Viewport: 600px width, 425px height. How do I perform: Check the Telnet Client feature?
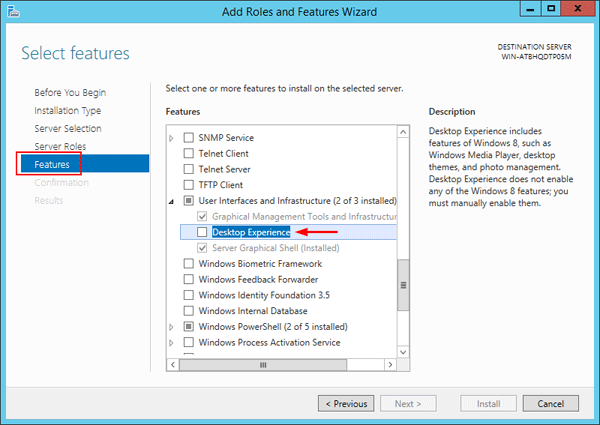[188, 154]
